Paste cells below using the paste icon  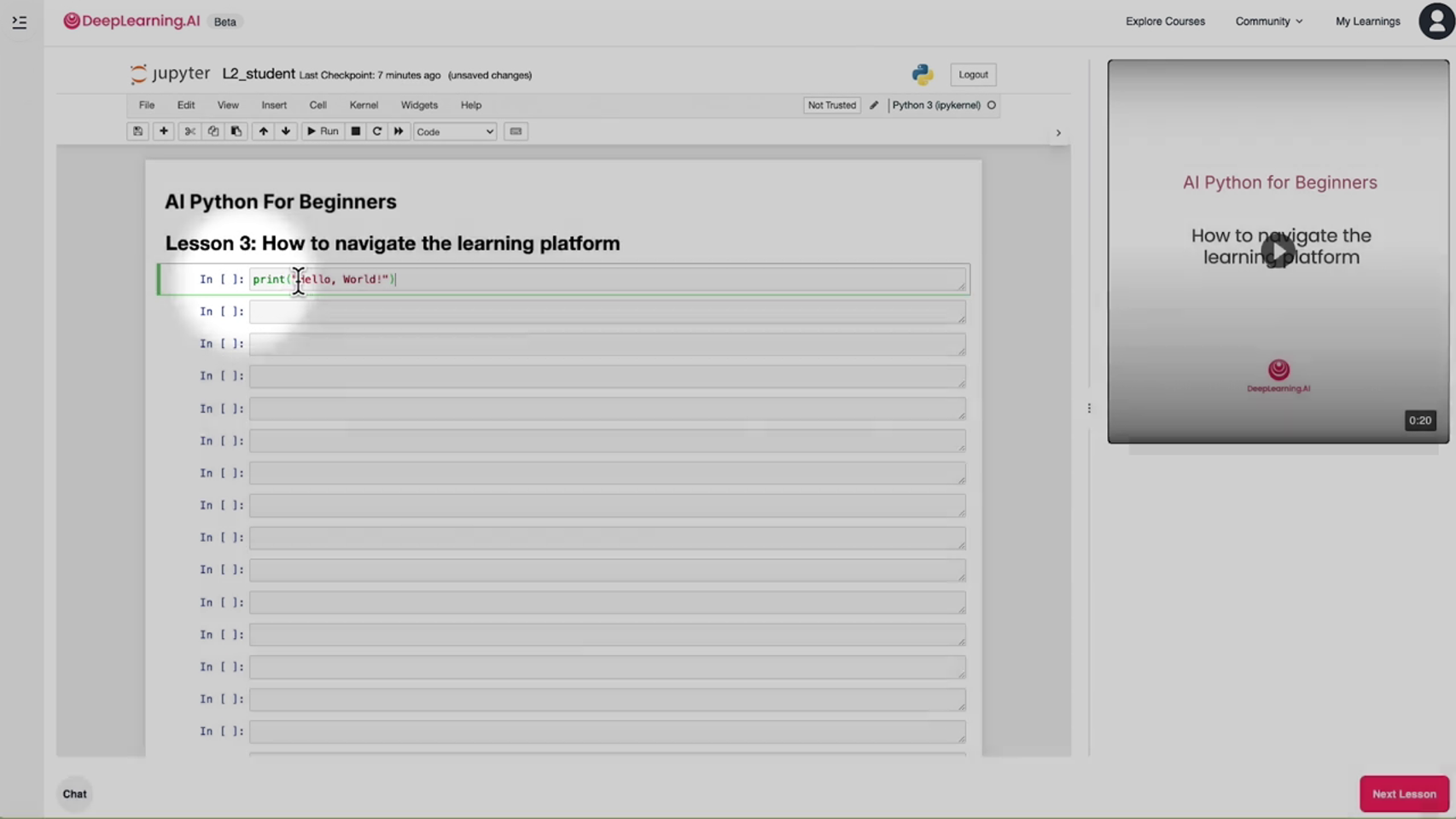(x=236, y=131)
